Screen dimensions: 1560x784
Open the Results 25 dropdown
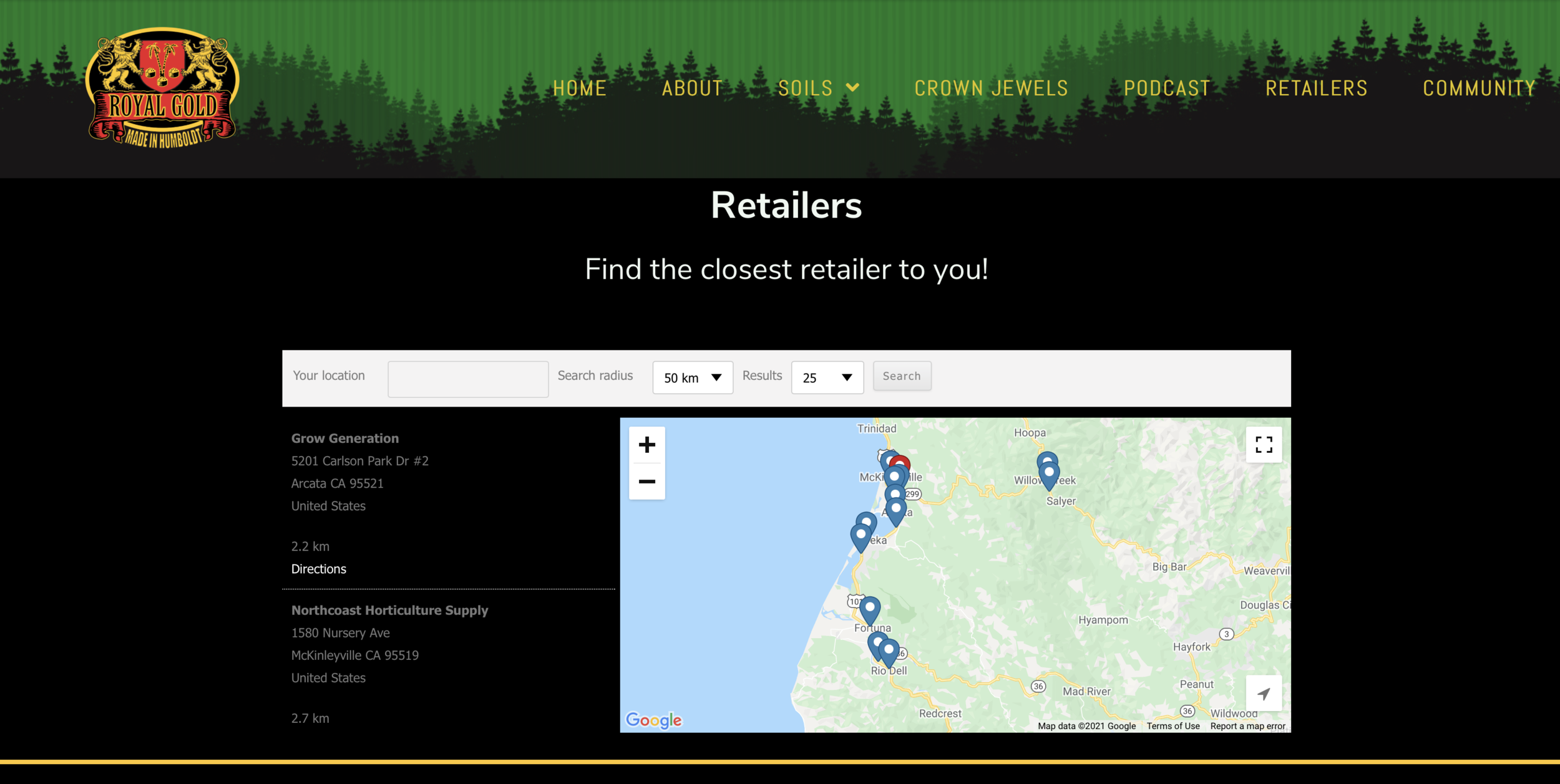tap(827, 378)
